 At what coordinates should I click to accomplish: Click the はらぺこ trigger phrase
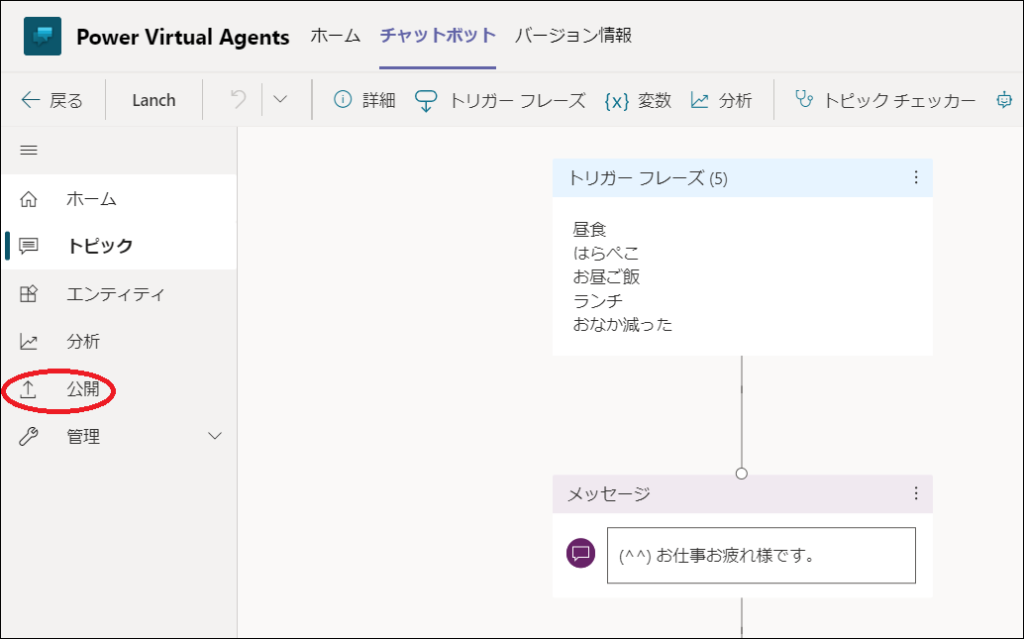click(x=606, y=254)
